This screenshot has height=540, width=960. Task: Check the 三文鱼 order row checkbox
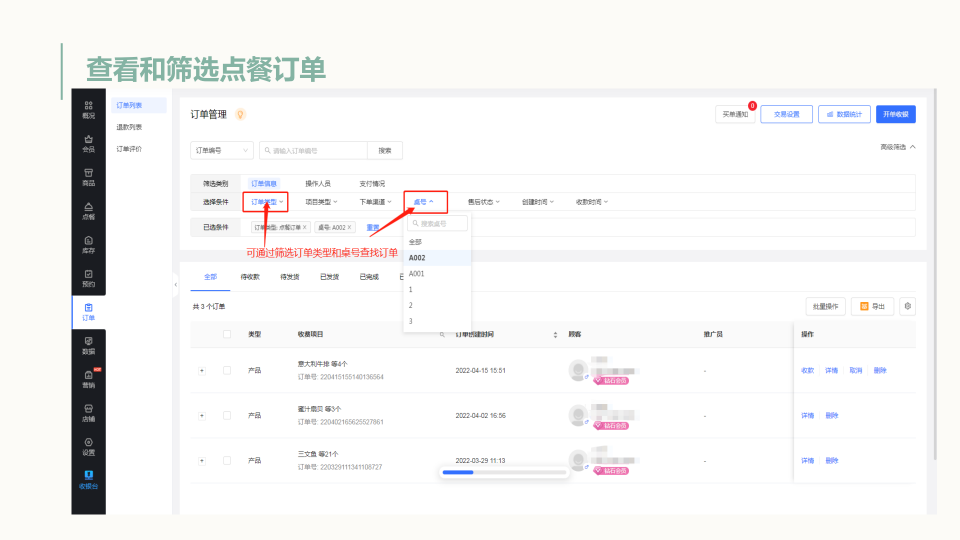click(x=227, y=460)
